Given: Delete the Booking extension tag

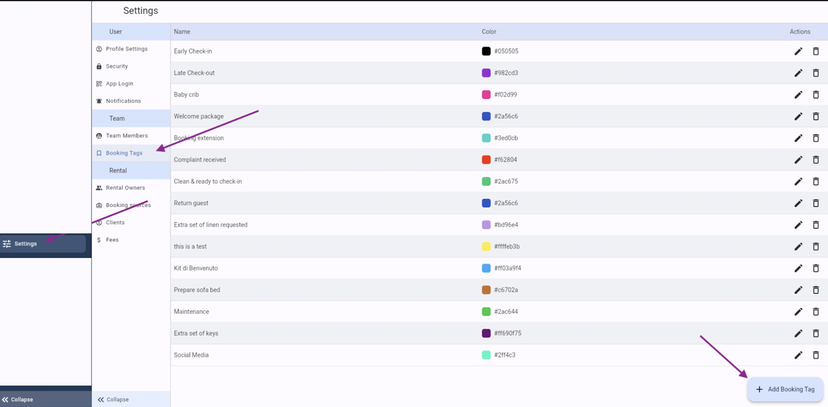Looking at the screenshot, I should tap(815, 138).
